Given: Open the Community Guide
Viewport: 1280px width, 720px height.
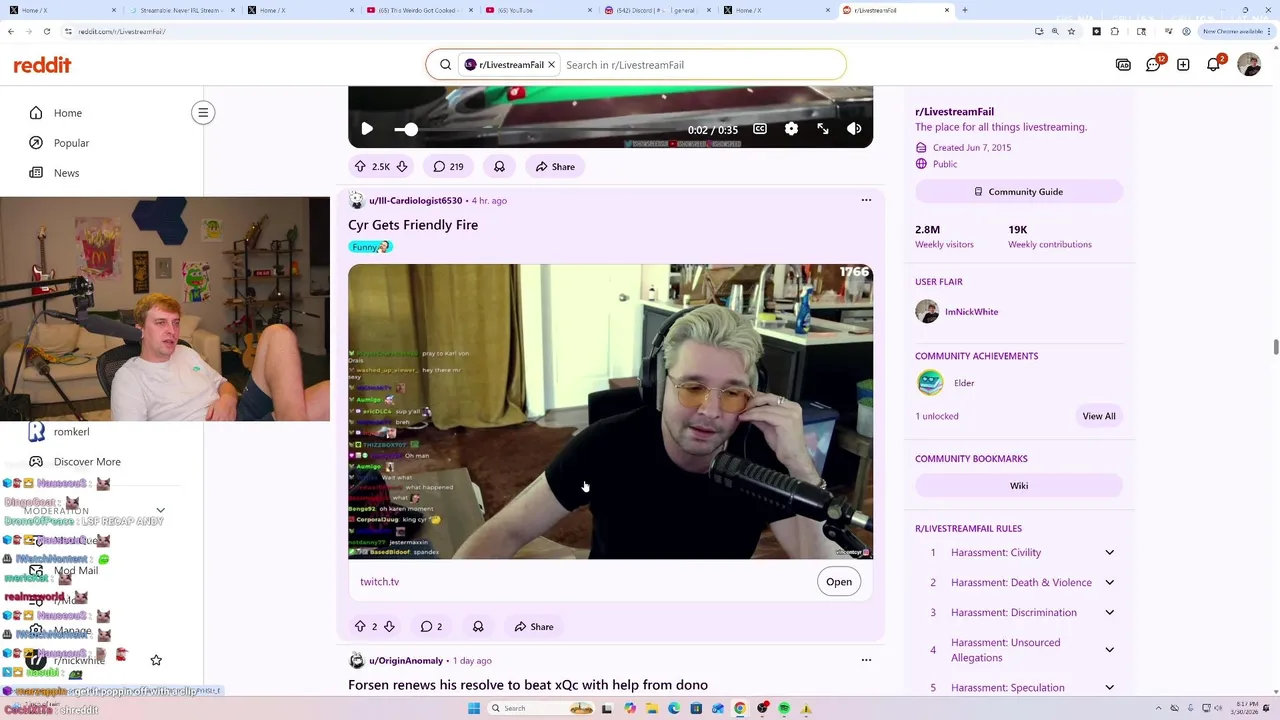Looking at the screenshot, I should coord(1019,192).
